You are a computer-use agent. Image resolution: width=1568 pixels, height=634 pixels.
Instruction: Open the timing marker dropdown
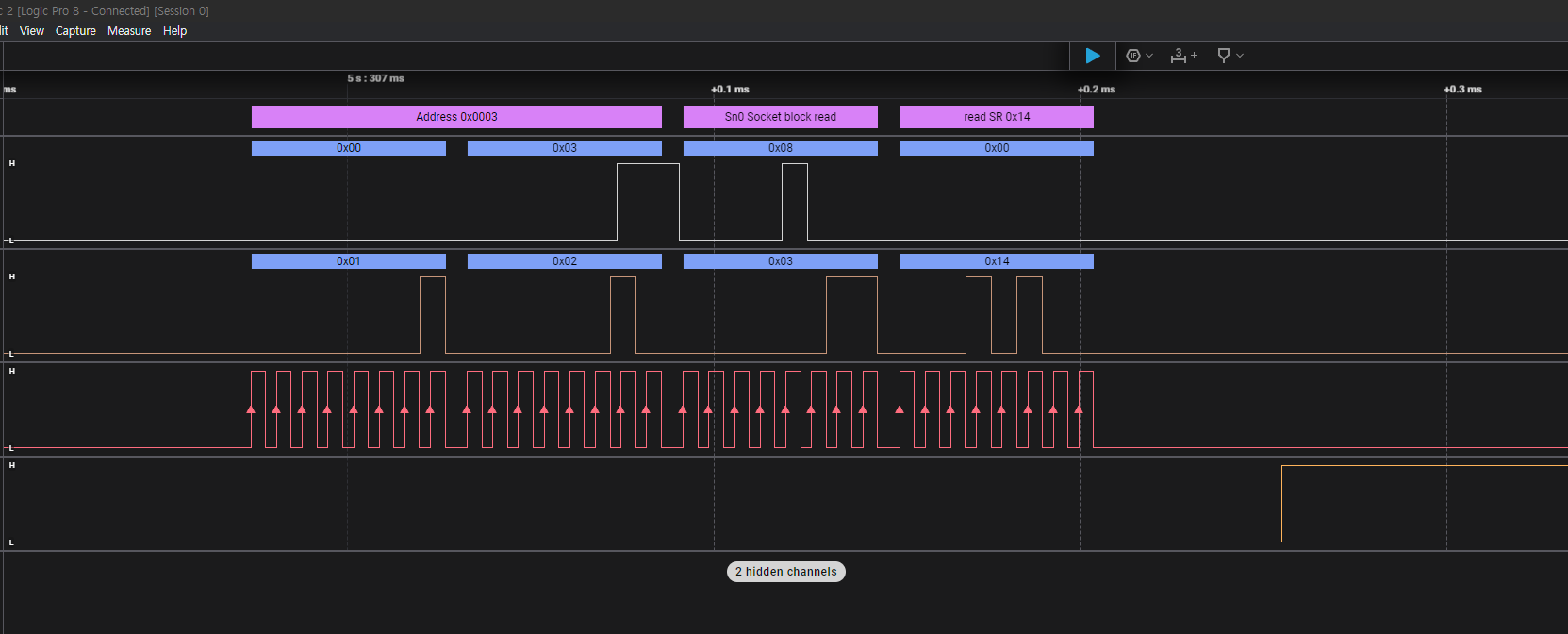[x=1230, y=56]
